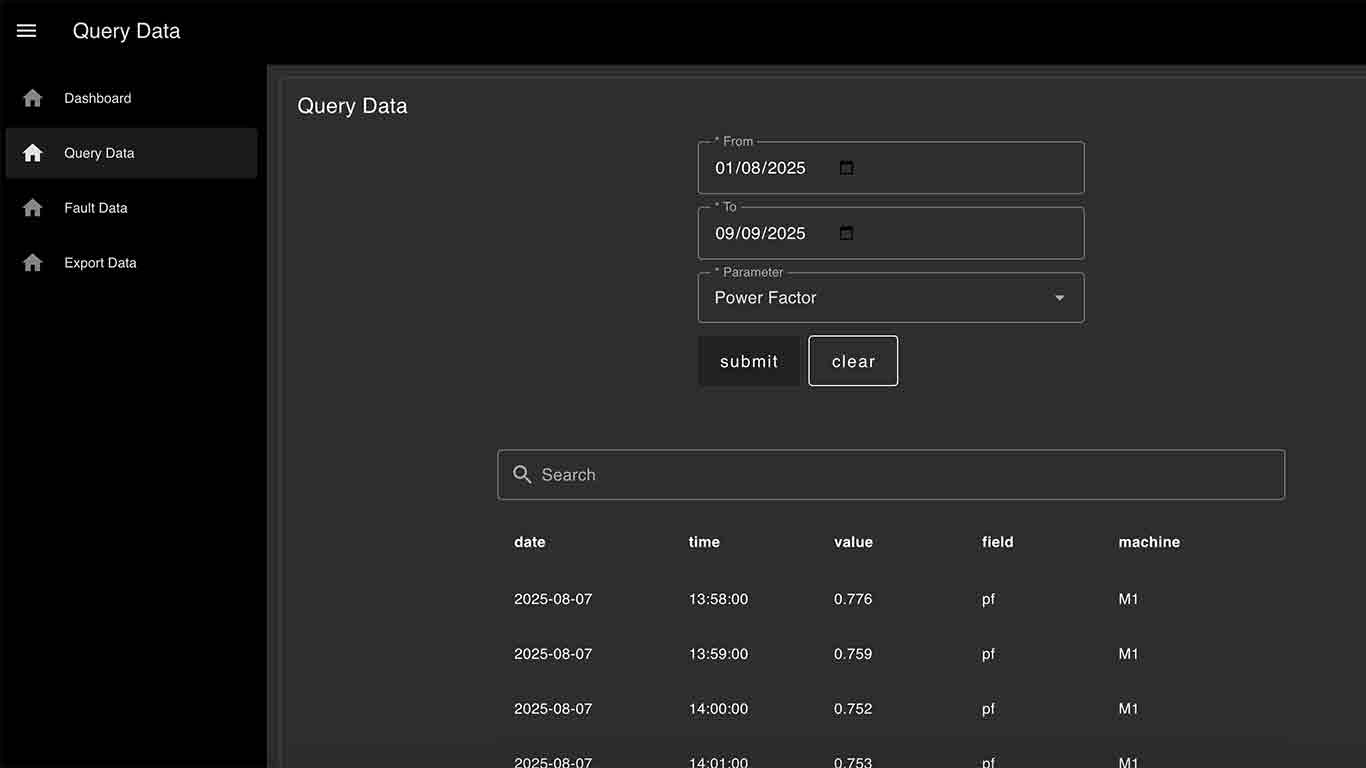The width and height of the screenshot is (1366, 768).
Task: Select the 13:59:00 time cell
Action: [x=718, y=654]
